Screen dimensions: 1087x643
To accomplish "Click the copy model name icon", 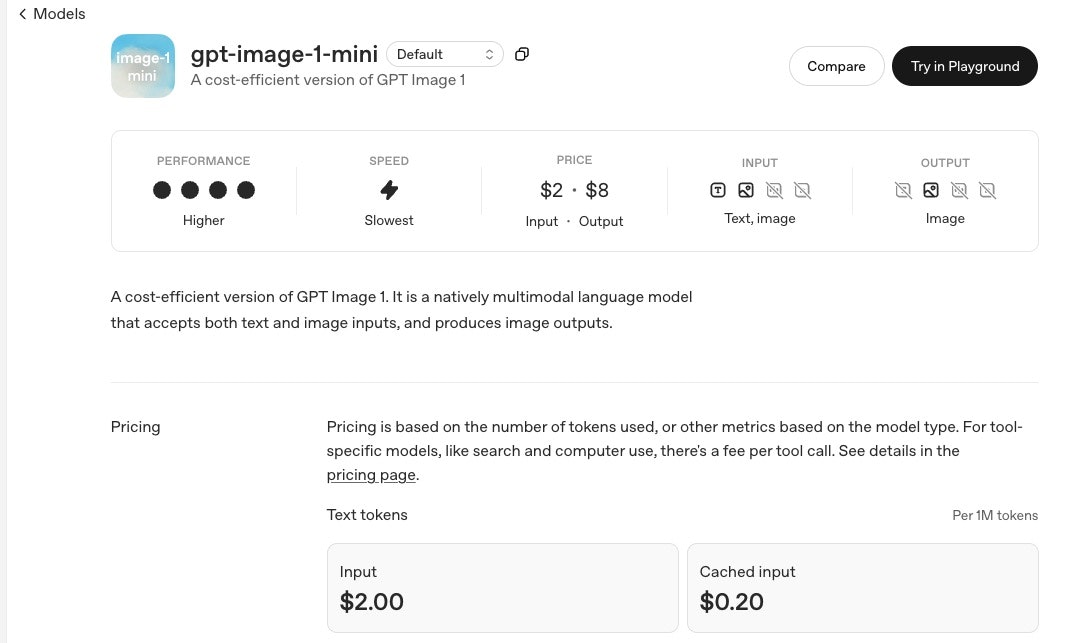I will 521,54.
